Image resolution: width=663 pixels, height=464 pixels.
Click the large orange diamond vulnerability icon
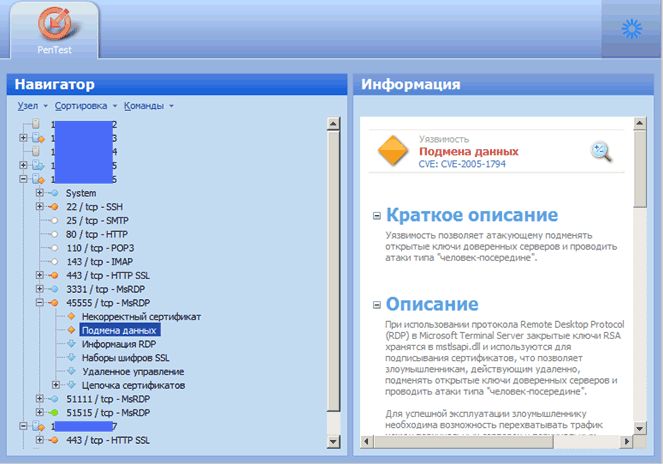(x=393, y=151)
